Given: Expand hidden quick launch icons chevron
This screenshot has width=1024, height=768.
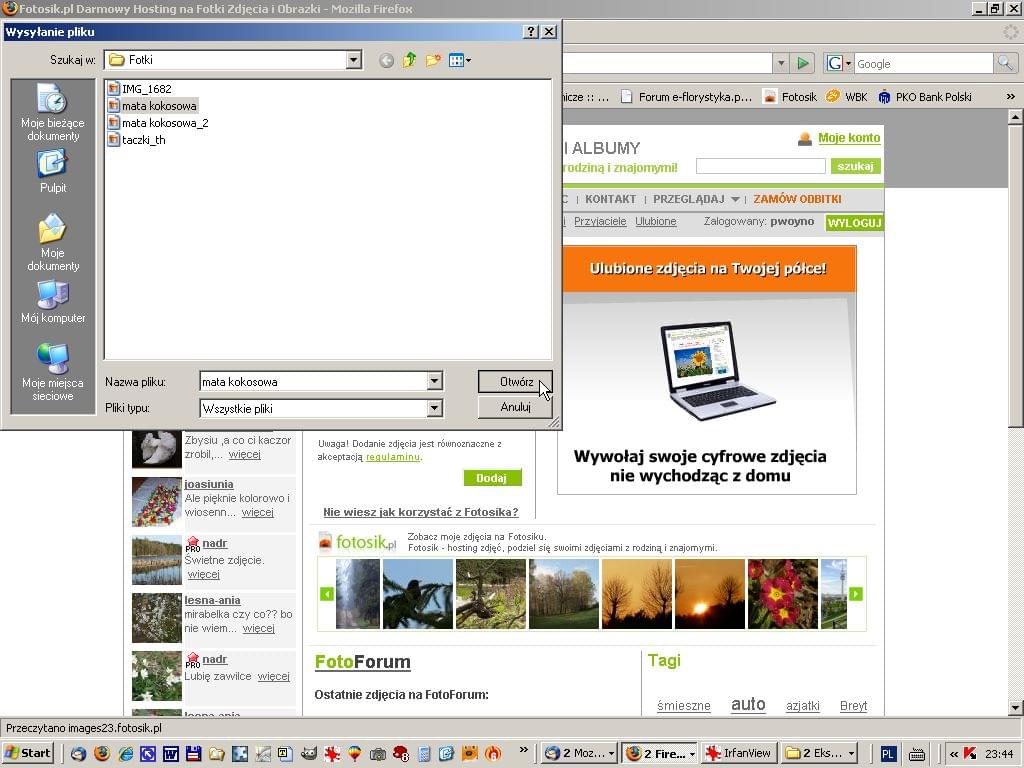Looking at the screenshot, I should [x=523, y=750].
